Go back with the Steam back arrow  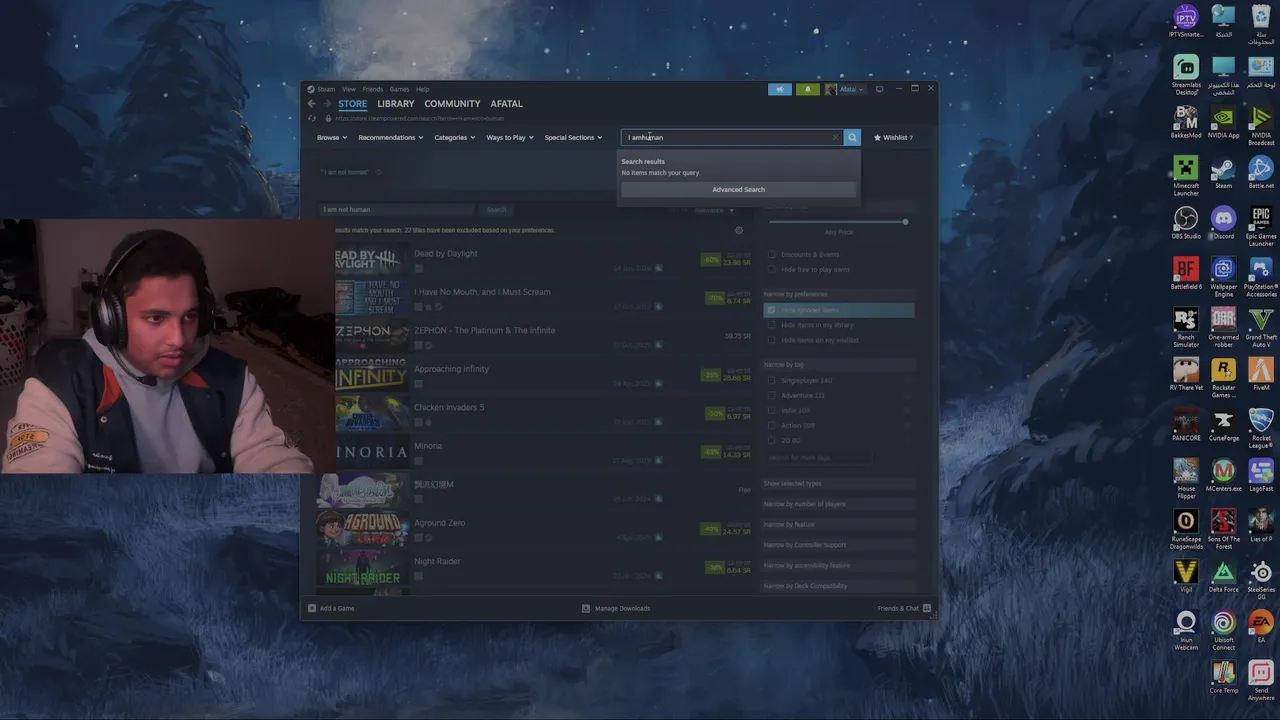[x=312, y=104]
